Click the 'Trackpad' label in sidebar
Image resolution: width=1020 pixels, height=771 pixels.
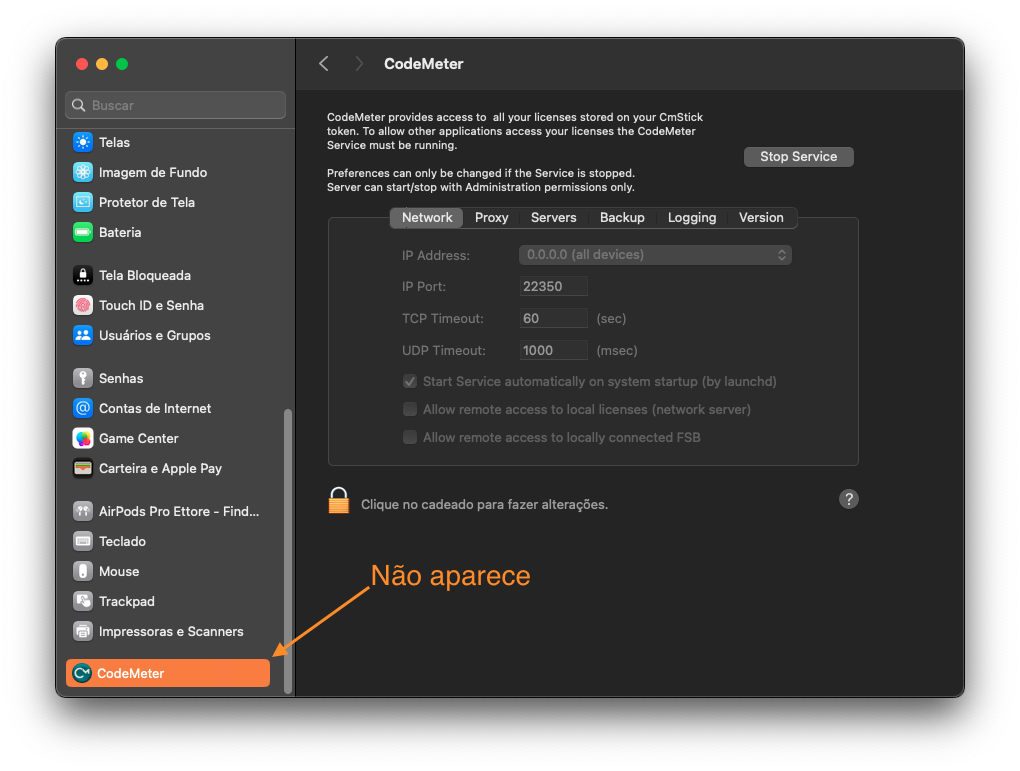[x=127, y=601]
